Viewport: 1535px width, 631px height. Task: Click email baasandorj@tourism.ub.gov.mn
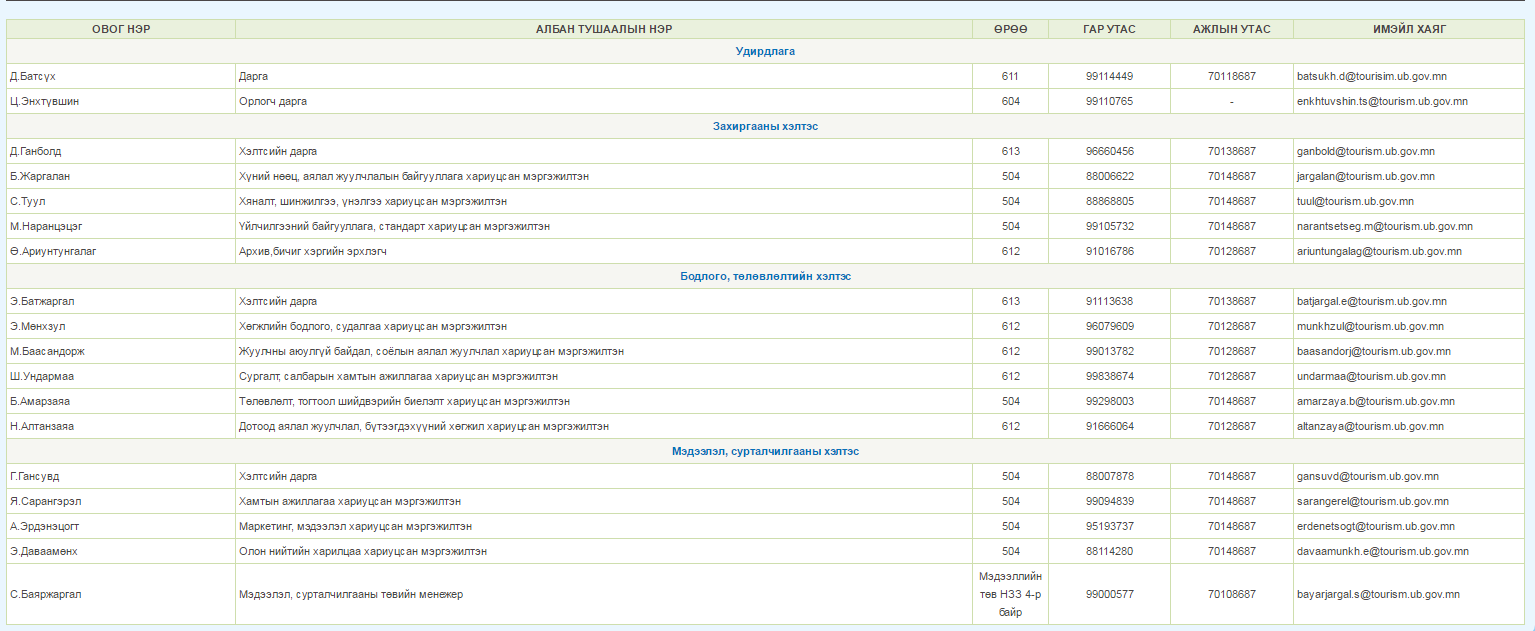pyautogui.click(x=1374, y=351)
